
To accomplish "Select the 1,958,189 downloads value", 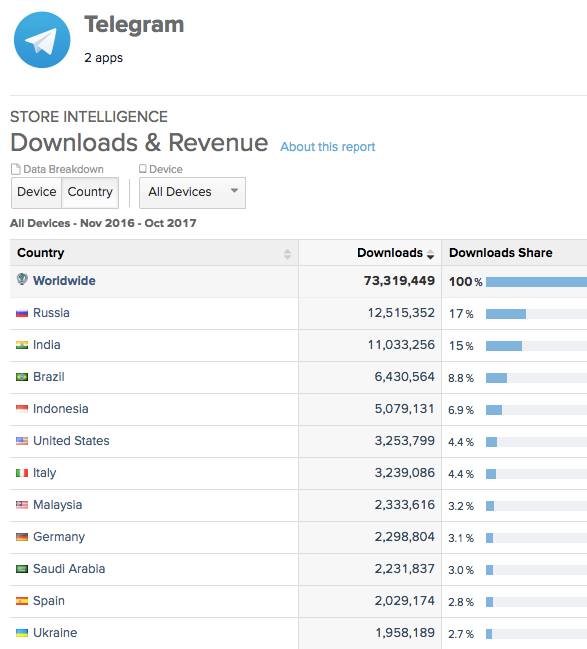I will [x=405, y=633].
